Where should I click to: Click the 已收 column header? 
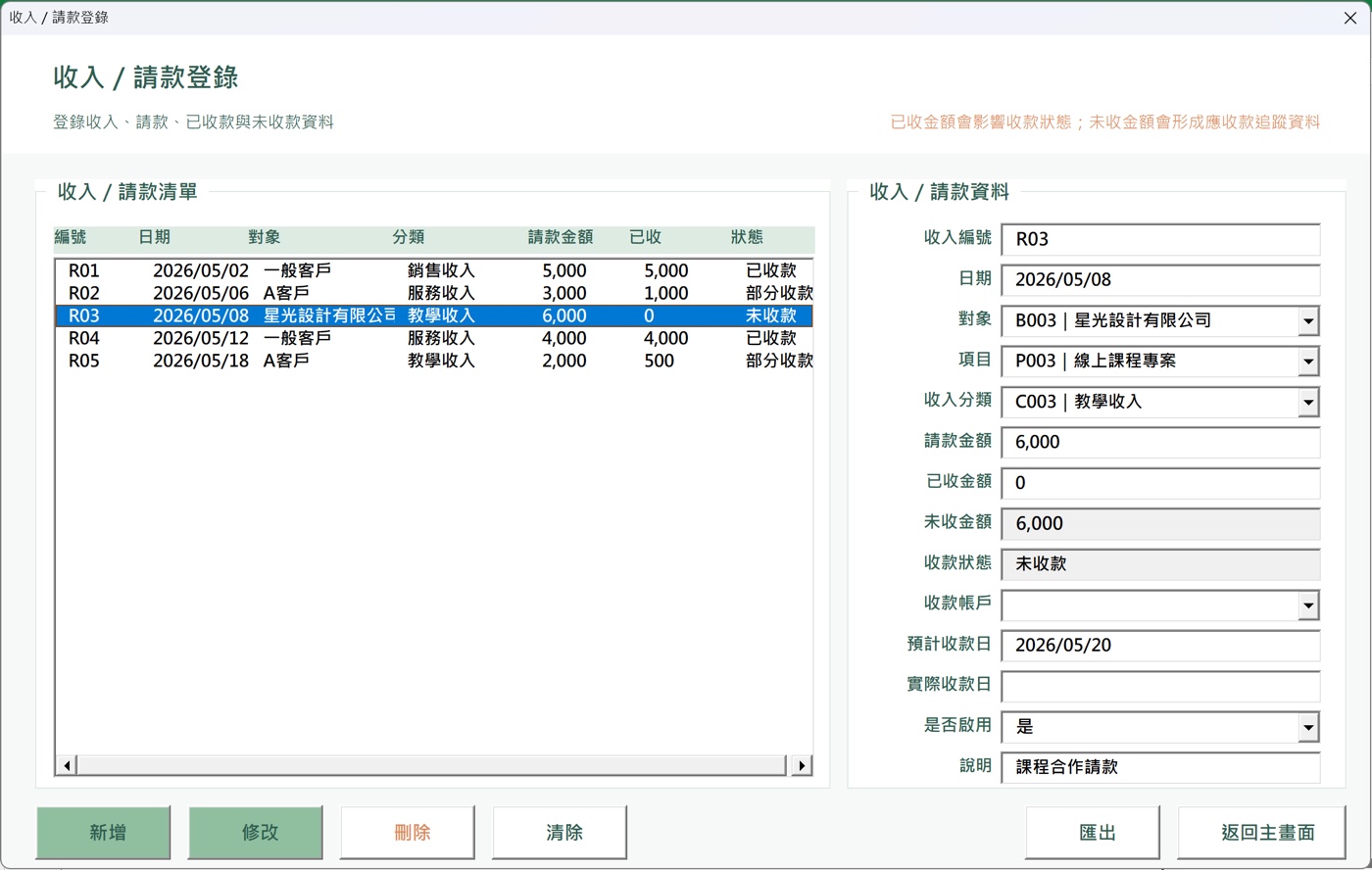[646, 237]
